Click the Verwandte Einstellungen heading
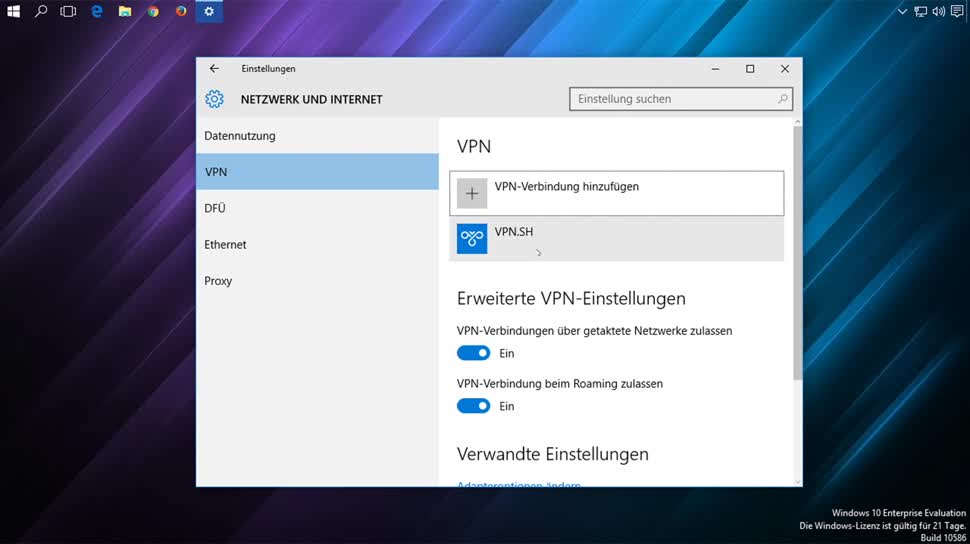The width and height of the screenshot is (970, 544). point(552,454)
